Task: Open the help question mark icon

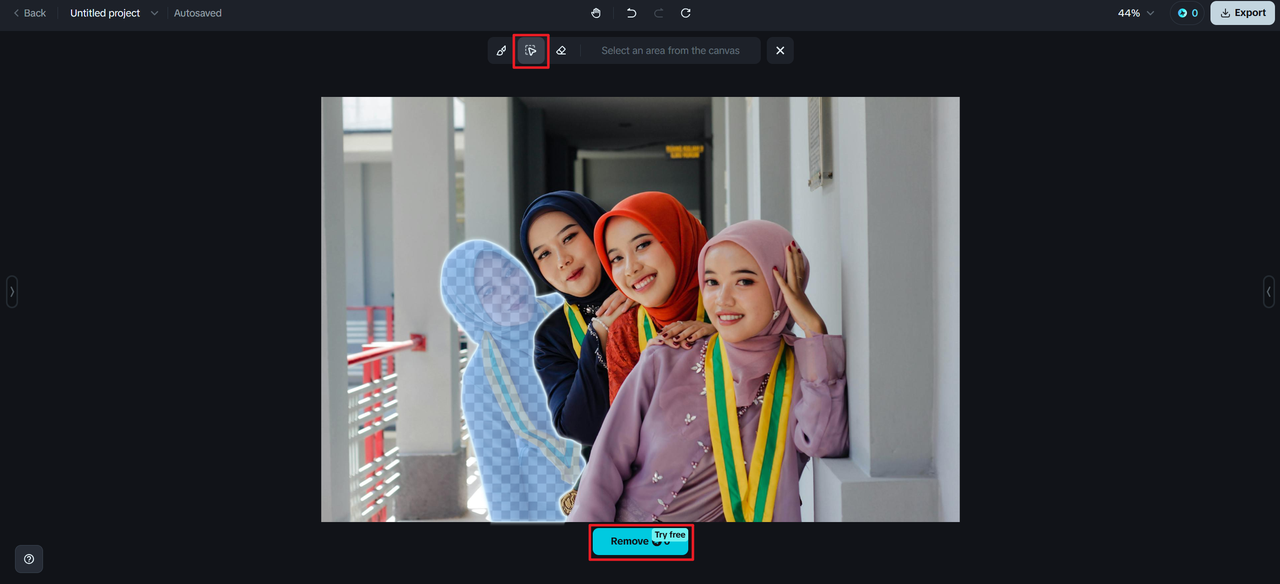Action: coord(29,559)
